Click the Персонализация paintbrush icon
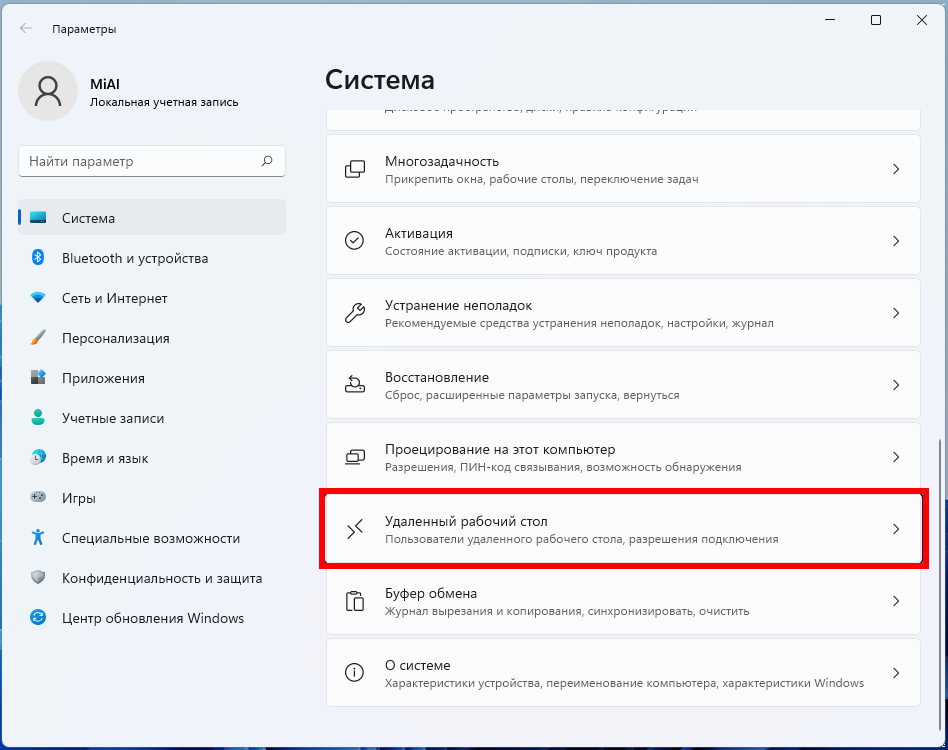Viewport: 948px width, 750px height. pos(38,338)
